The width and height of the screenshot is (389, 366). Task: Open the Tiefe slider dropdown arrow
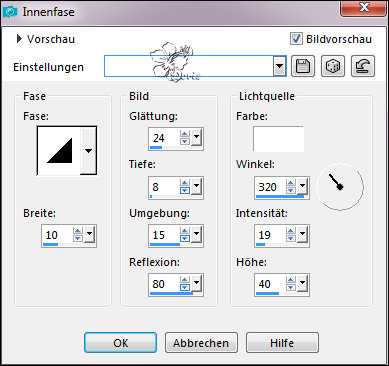click(x=196, y=186)
